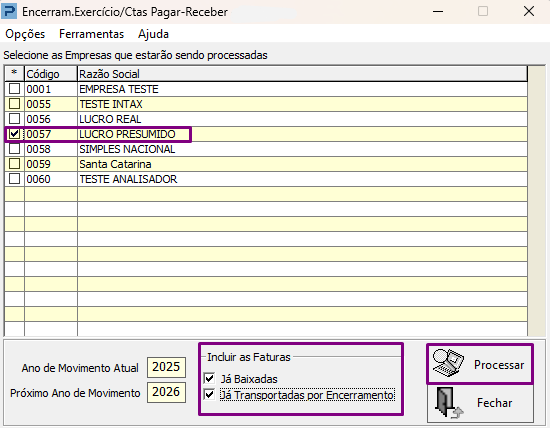Click the Próximo Ano de Movimento field
This screenshot has width=550, height=428.
166,392
